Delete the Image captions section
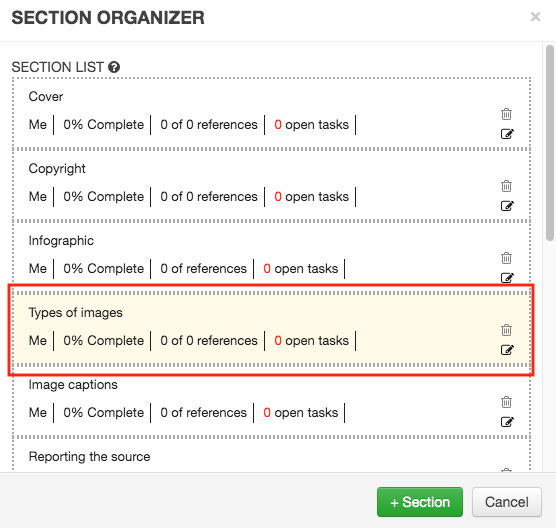 pyautogui.click(x=506, y=402)
